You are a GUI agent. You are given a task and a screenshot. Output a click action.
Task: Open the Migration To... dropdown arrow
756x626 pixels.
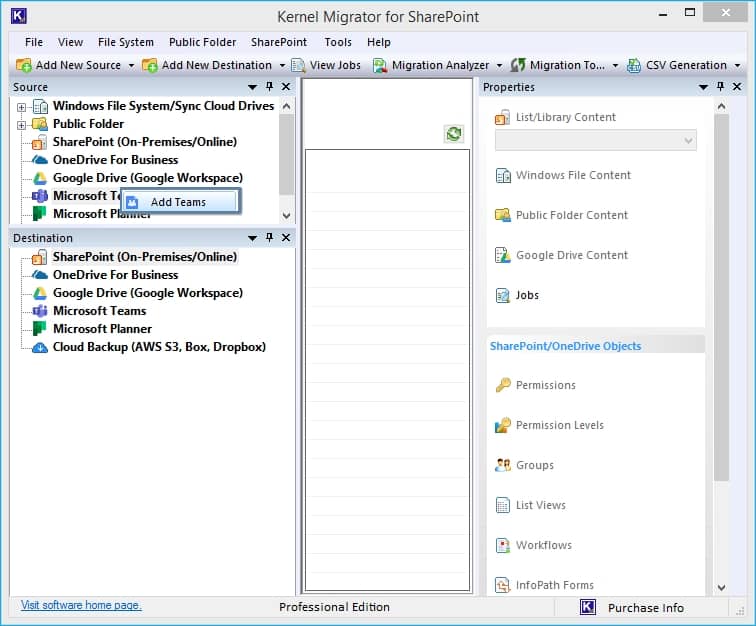point(615,66)
